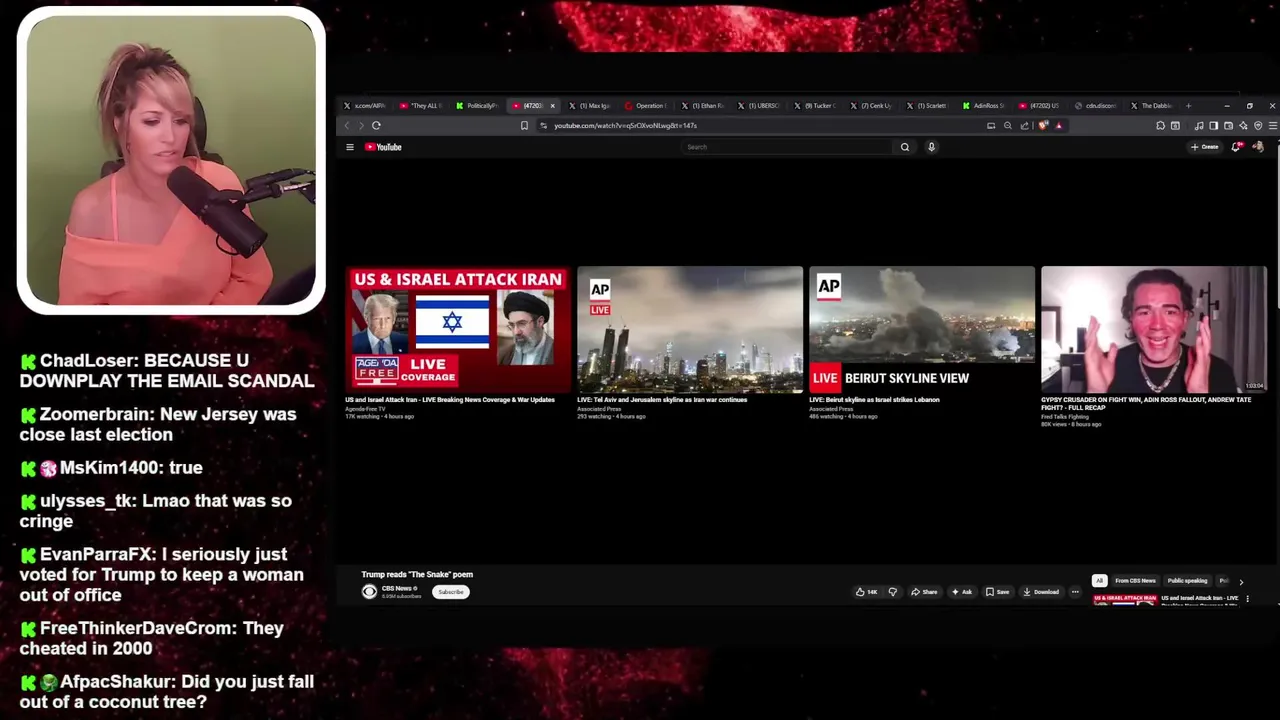Select the All filter chip
This screenshot has width=1280, height=720.
[x=1099, y=581]
